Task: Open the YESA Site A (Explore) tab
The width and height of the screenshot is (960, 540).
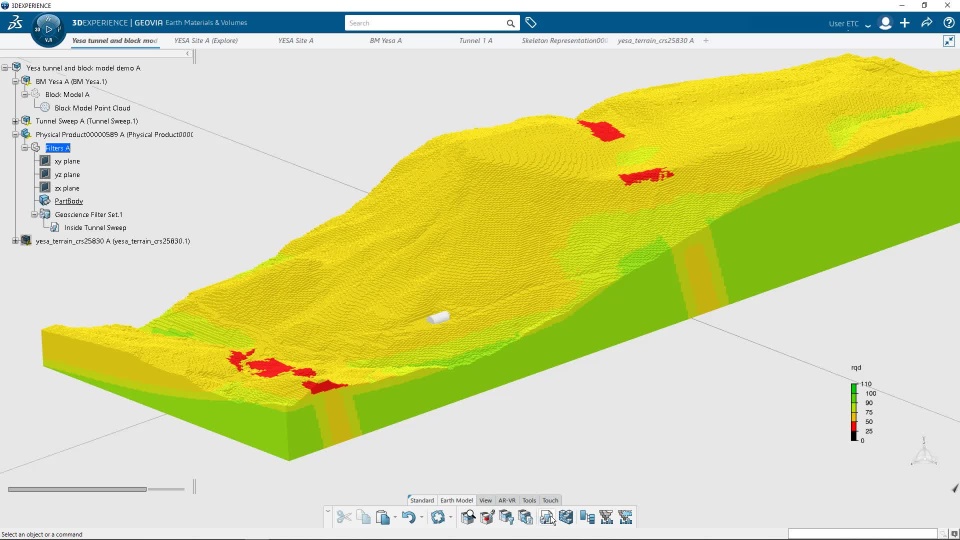Action: (206, 40)
